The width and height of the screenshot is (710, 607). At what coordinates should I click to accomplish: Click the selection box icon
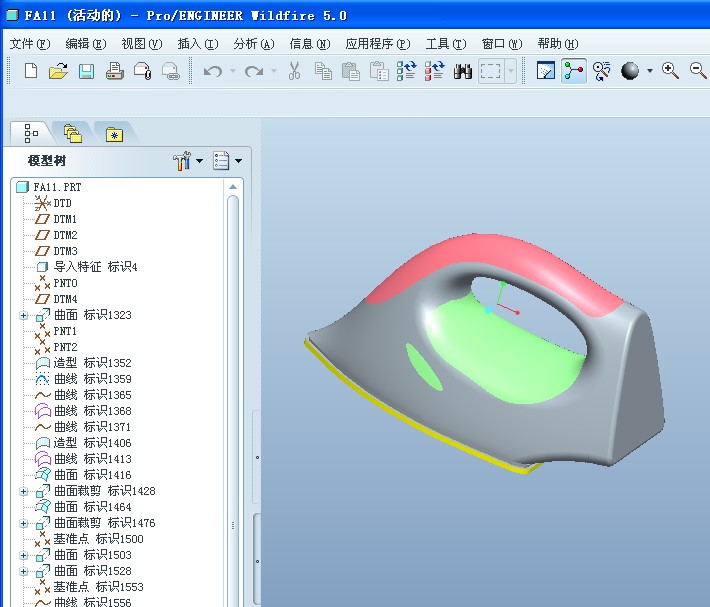(x=491, y=71)
